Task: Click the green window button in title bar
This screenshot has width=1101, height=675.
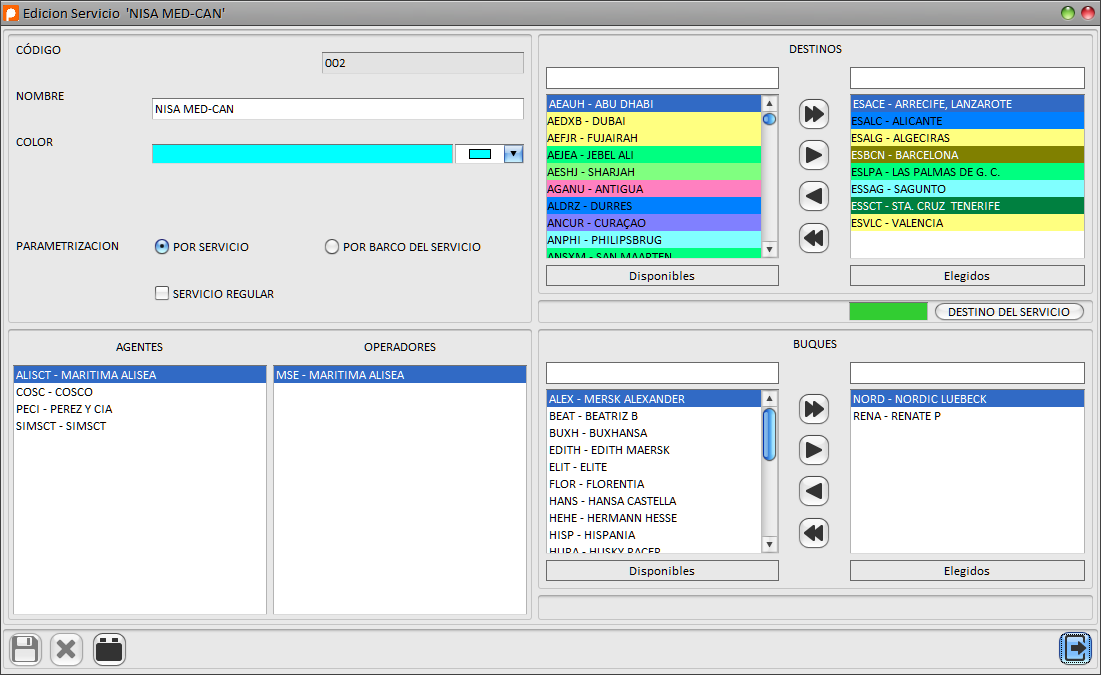Action: pyautogui.click(x=1068, y=13)
